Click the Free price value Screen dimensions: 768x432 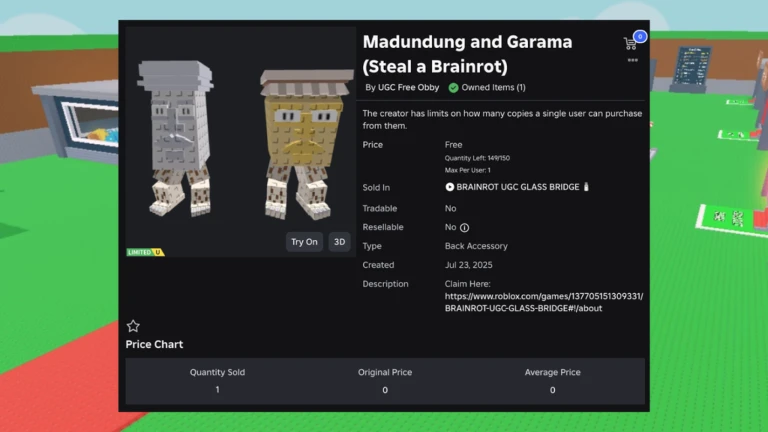(x=454, y=145)
